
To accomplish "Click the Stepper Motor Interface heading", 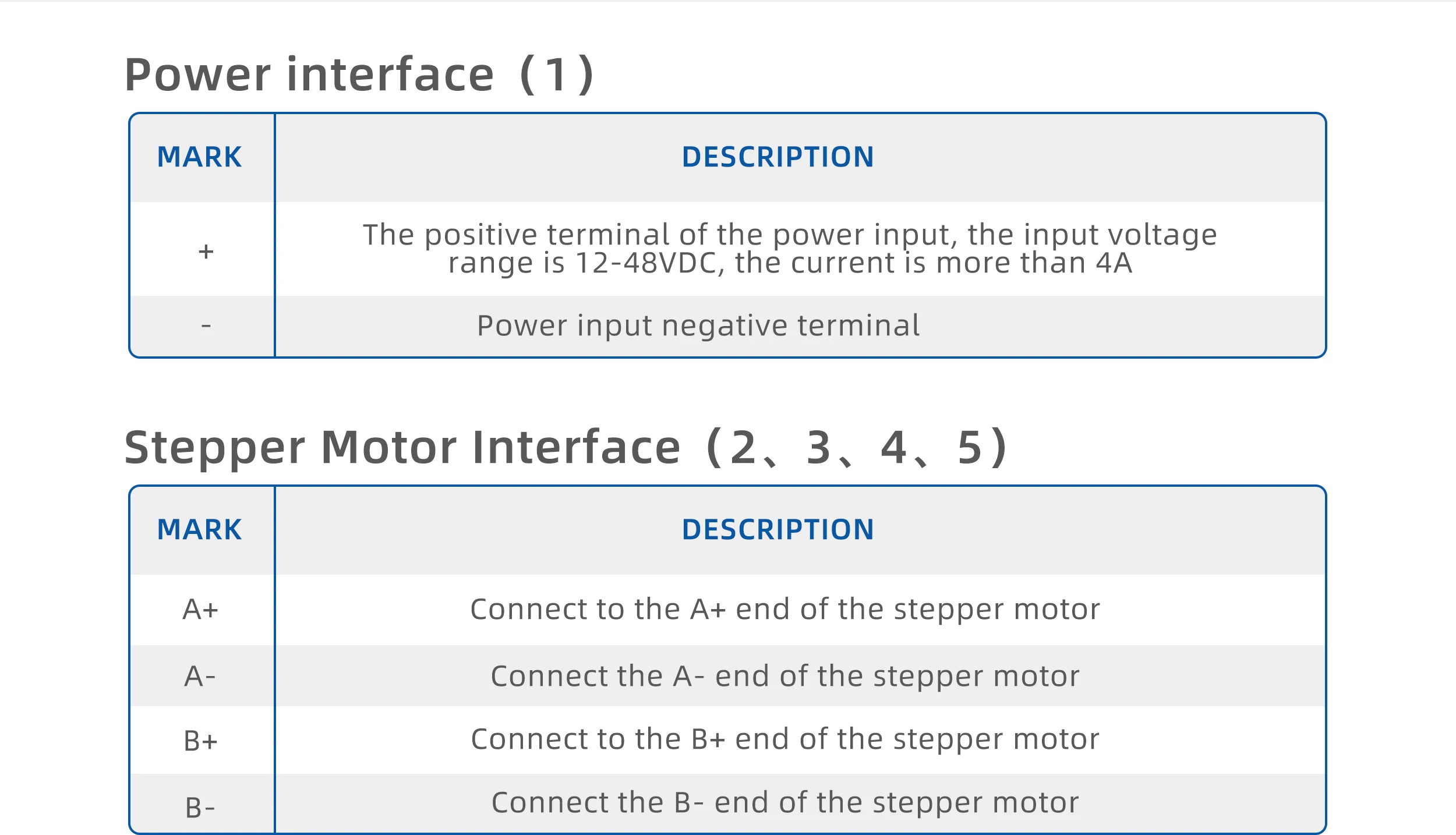I will 566,447.
